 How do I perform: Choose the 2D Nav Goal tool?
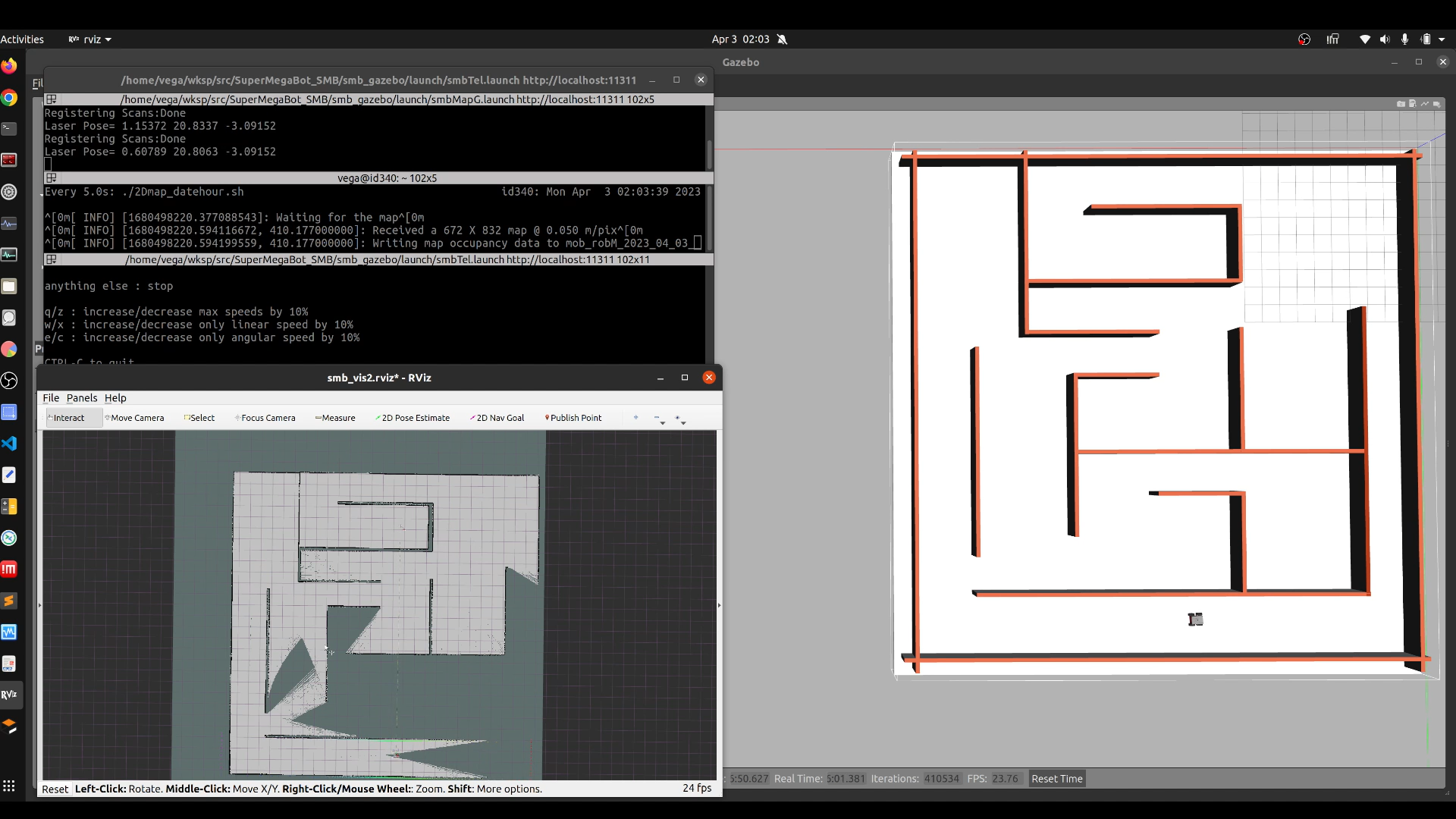[497, 418]
